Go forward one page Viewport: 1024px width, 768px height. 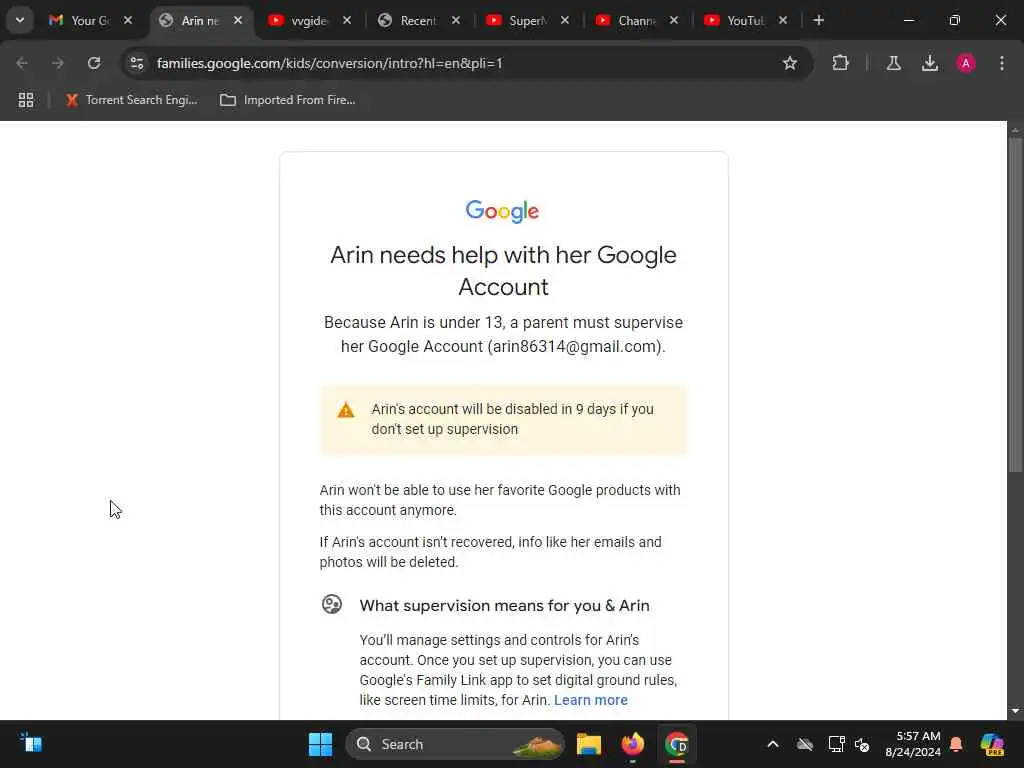pyautogui.click(x=58, y=63)
